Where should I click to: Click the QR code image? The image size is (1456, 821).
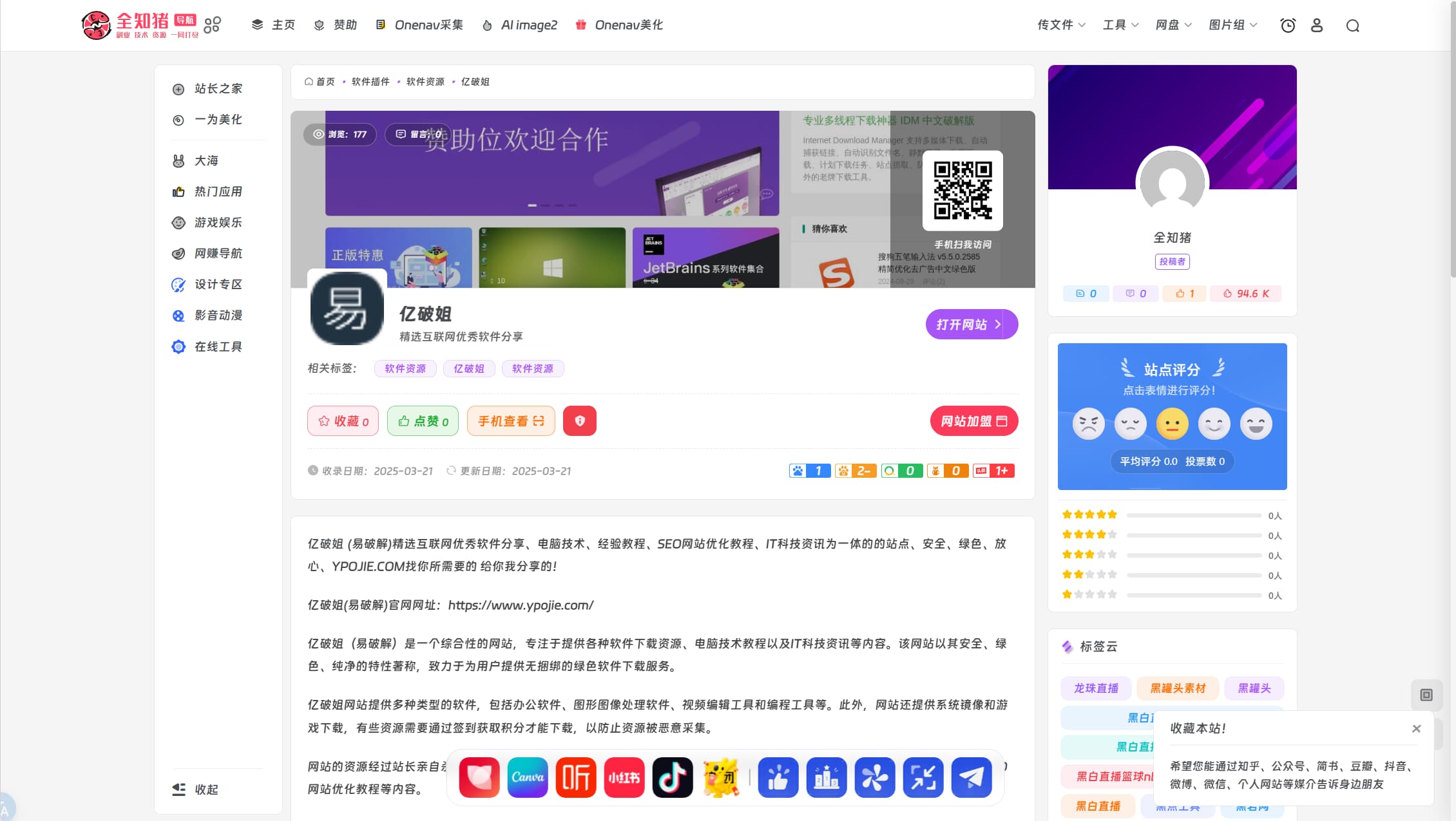click(963, 191)
